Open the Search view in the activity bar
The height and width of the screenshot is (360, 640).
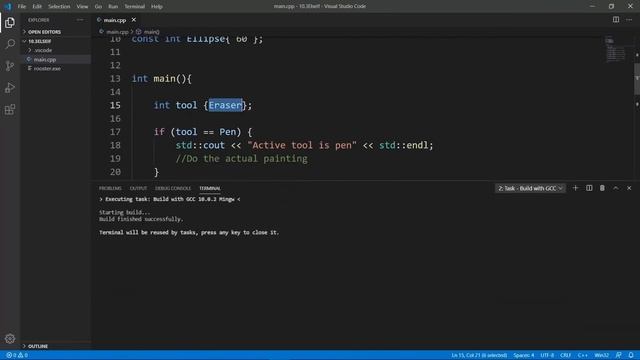[10, 44]
